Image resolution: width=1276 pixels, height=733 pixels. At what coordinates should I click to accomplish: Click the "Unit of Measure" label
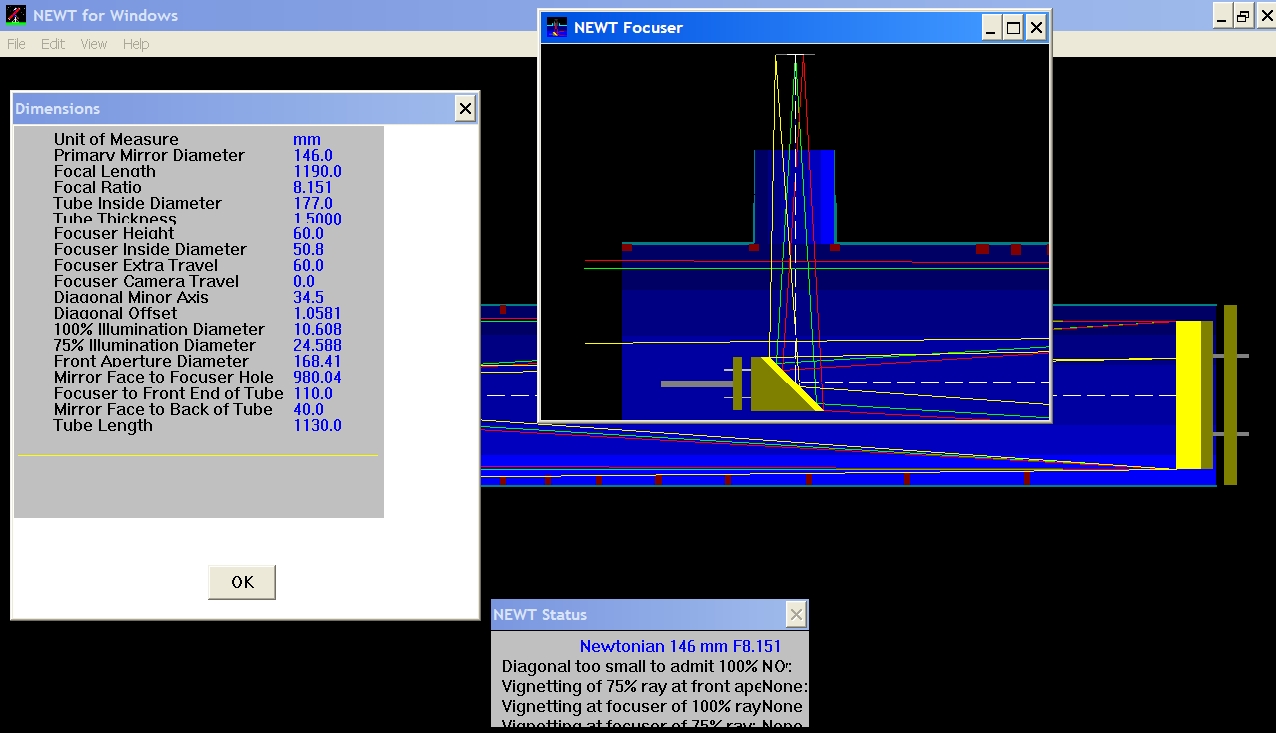116,140
